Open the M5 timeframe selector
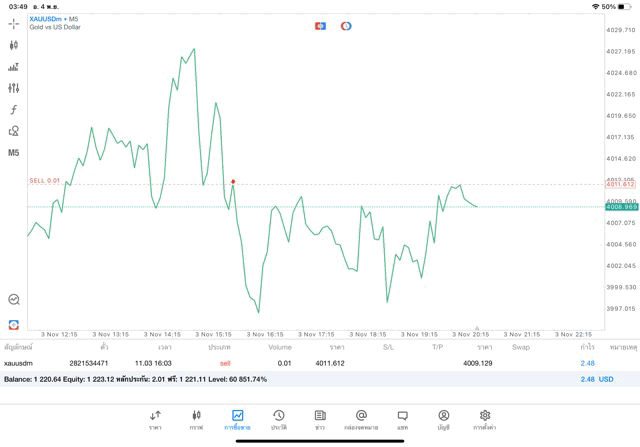640x447 pixels. click(x=14, y=153)
